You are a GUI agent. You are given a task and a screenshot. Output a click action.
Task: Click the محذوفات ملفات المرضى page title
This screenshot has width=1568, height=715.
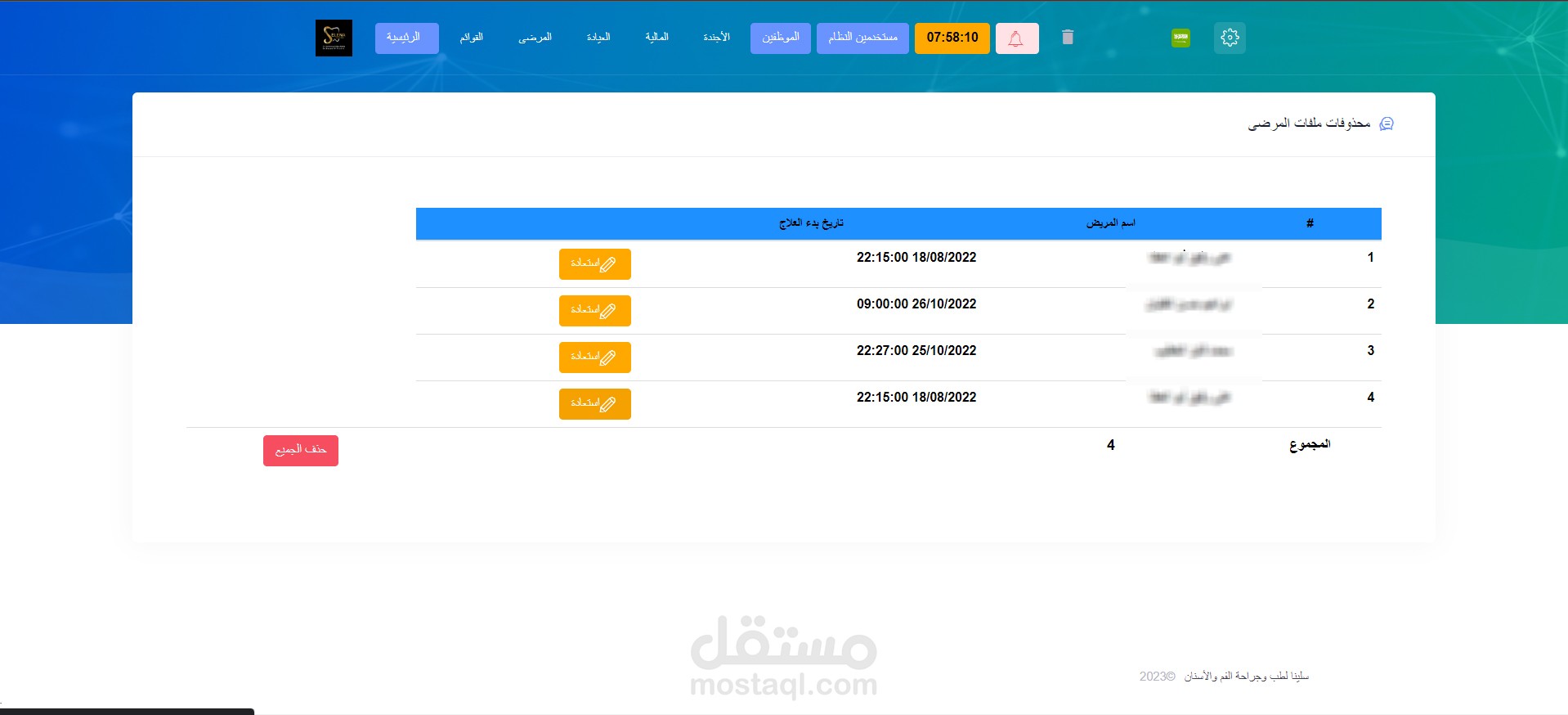pyautogui.click(x=1309, y=124)
